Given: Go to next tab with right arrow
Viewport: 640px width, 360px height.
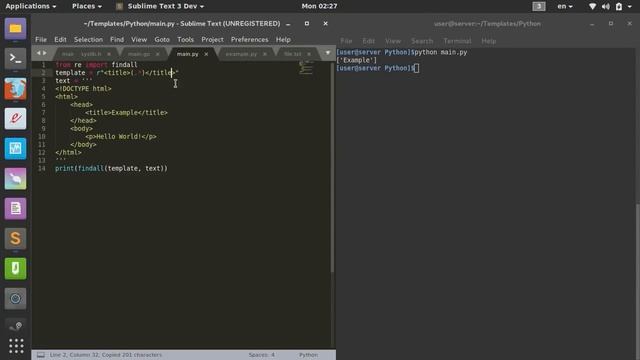Looking at the screenshot, I should click(45, 53).
